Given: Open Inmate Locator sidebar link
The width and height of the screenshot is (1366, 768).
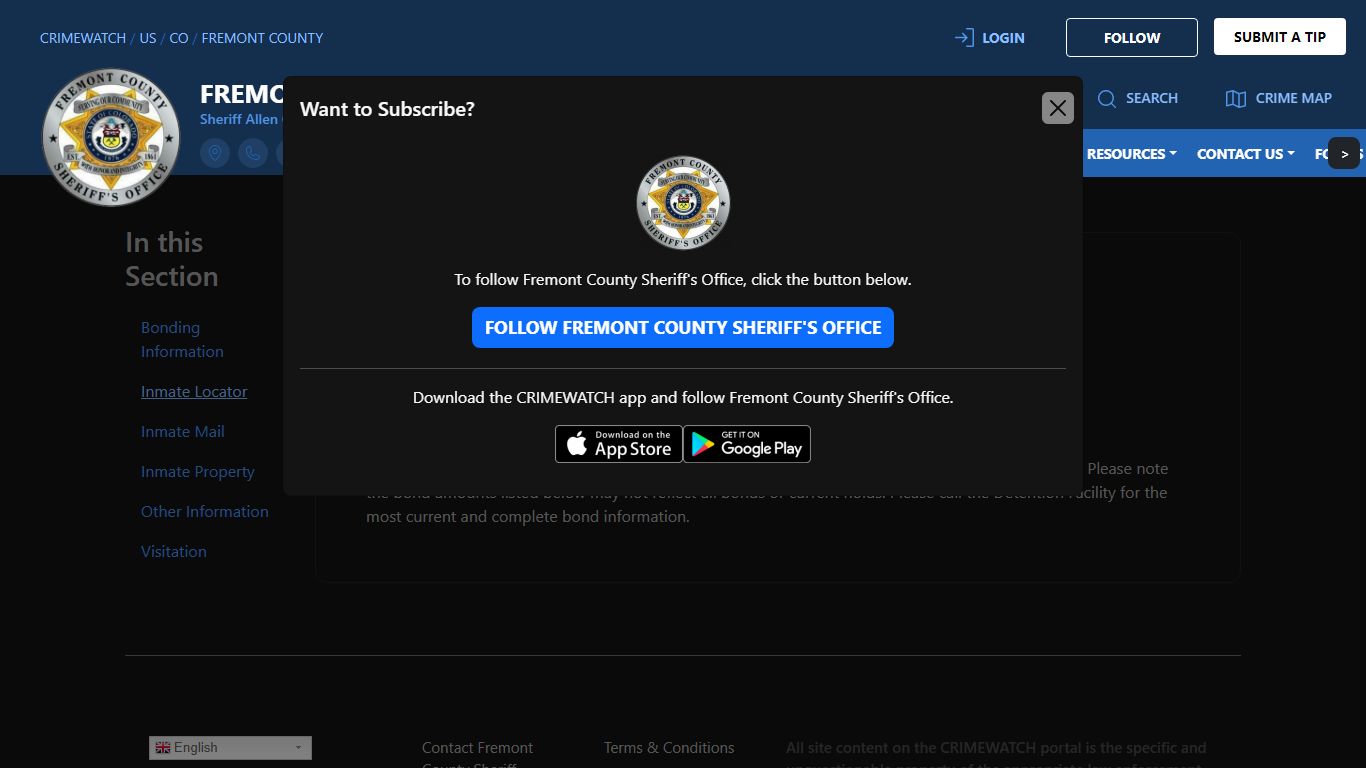Looking at the screenshot, I should point(194,392).
